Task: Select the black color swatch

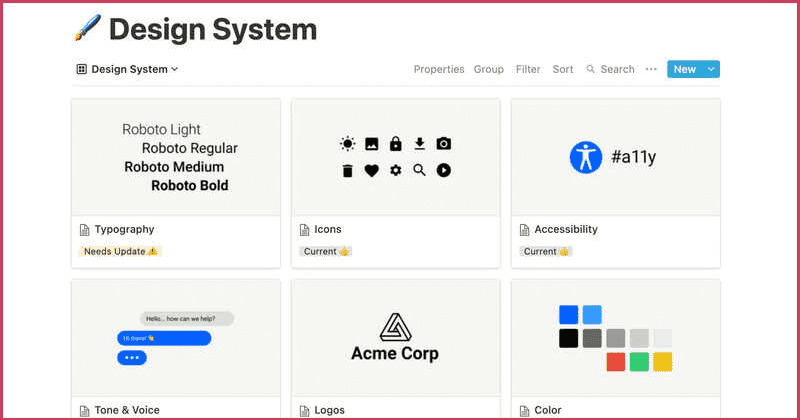Action: pos(568,338)
